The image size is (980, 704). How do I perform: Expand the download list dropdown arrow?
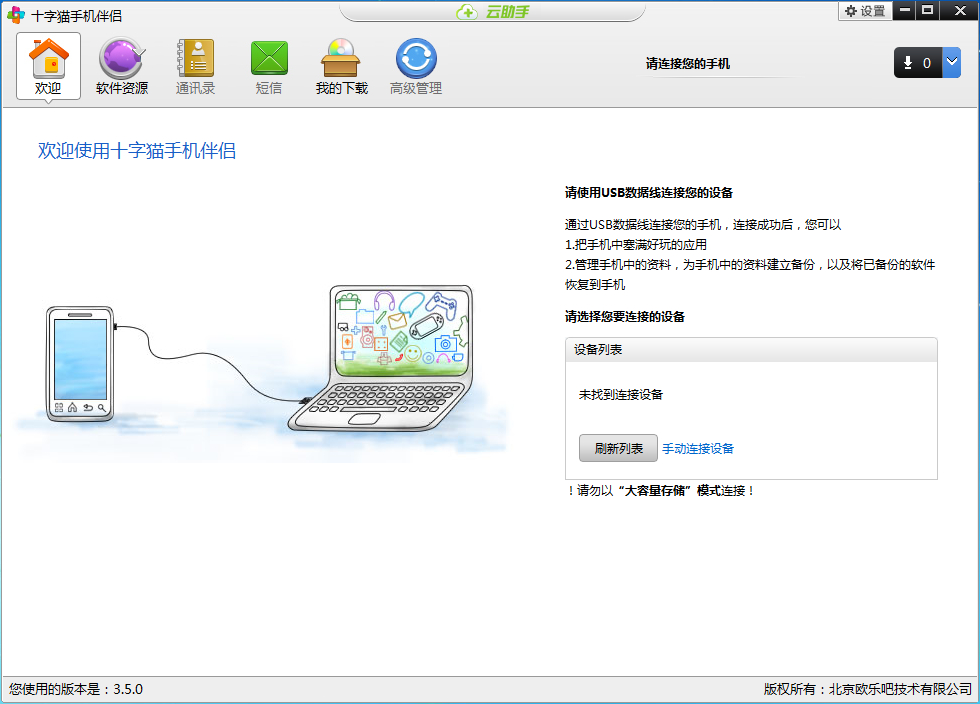click(x=951, y=63)
